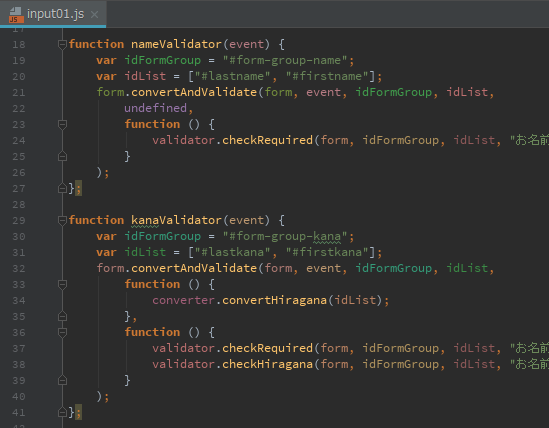This screenshot has width=549, height=428.
Task: Click the "#lastkana" string on line 31
Action: 232,253
